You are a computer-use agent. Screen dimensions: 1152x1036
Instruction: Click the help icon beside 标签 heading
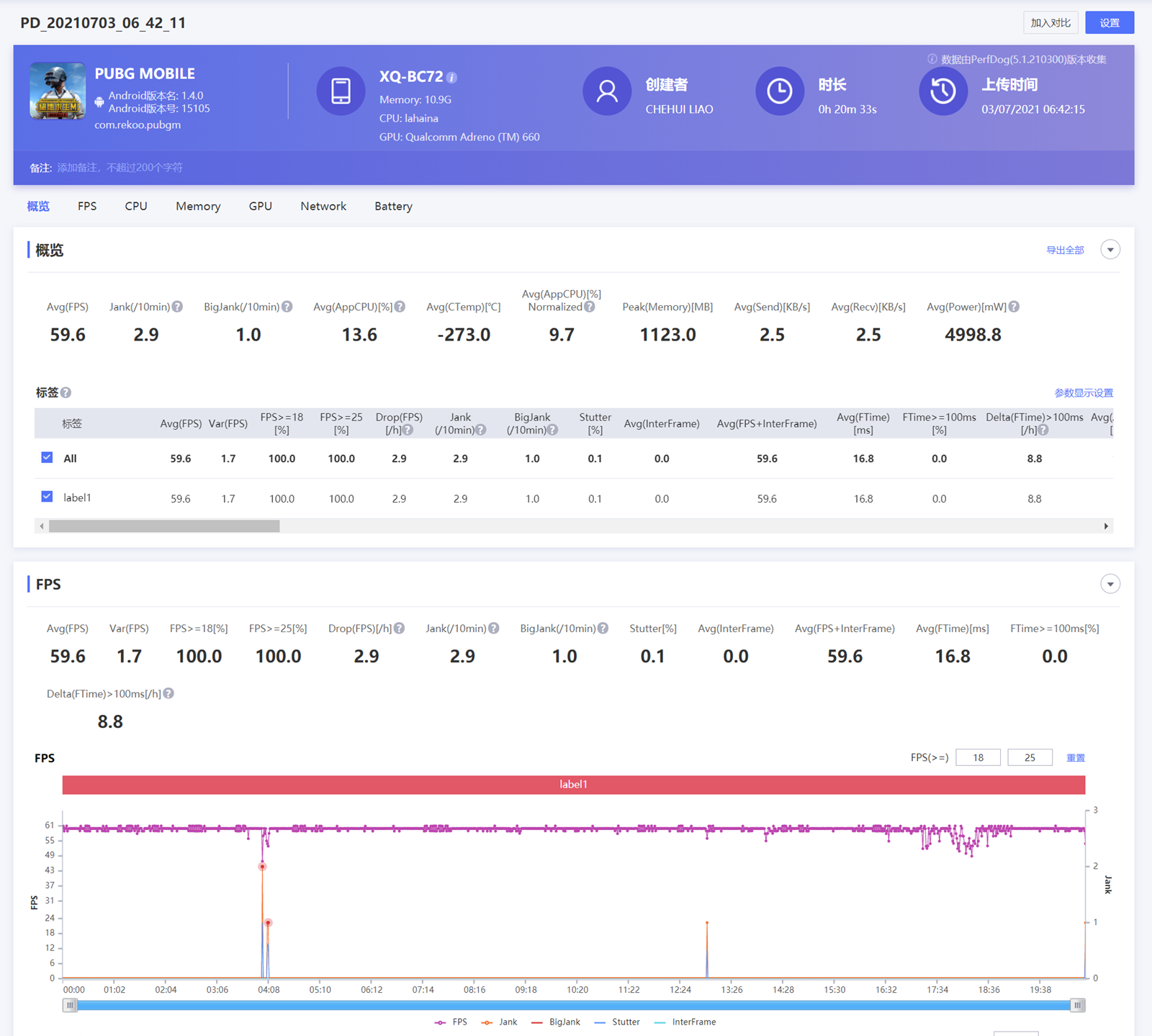[66, 392]
